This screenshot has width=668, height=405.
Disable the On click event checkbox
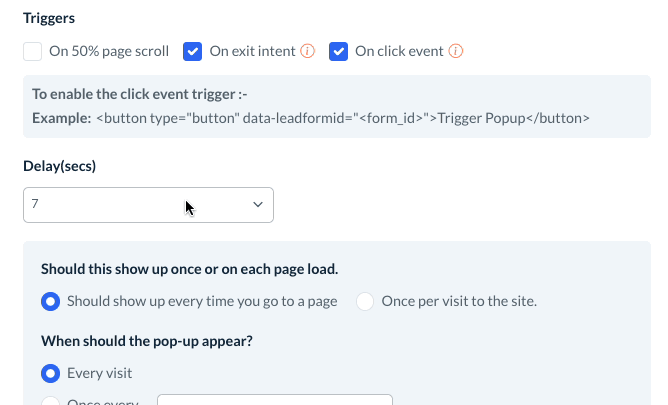338,51
